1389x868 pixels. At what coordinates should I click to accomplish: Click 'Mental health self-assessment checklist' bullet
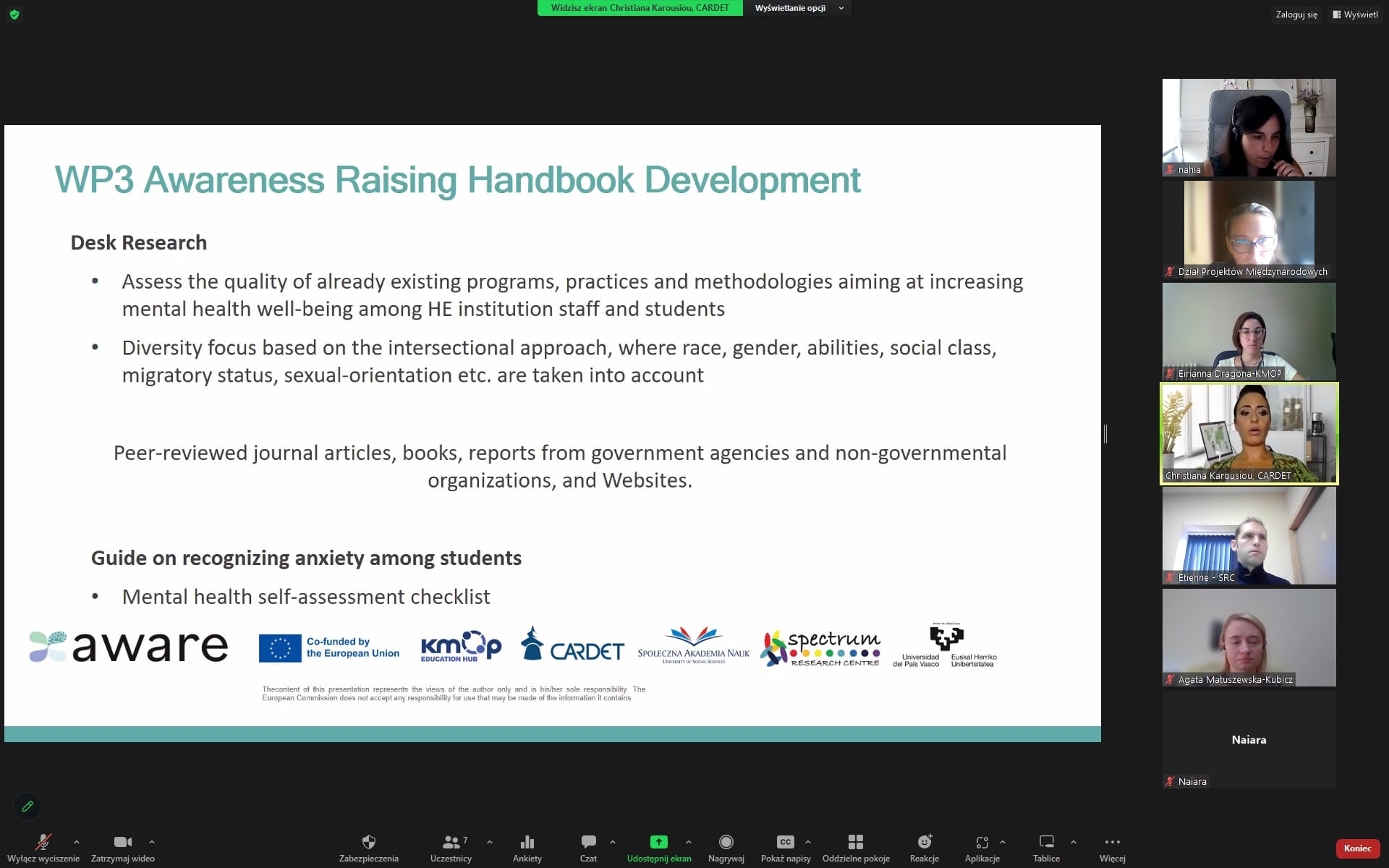[306, 597]
